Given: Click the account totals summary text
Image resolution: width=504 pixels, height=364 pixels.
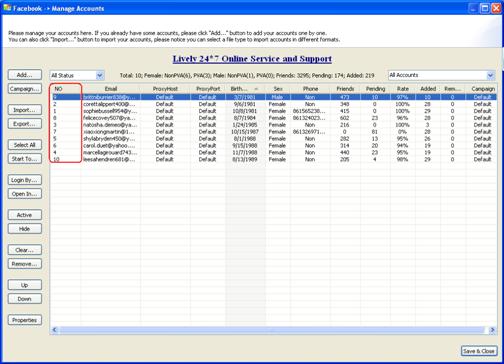Looking at the screenshot, I should (247, 76).
